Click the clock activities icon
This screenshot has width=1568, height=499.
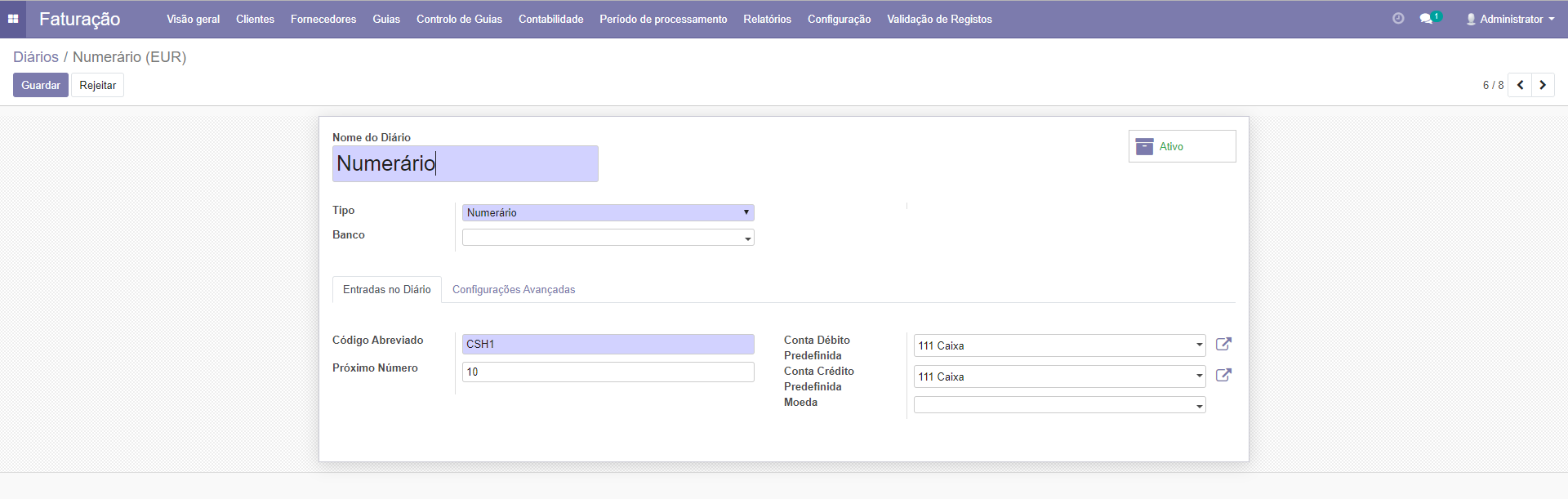(x=1398, y=19)
